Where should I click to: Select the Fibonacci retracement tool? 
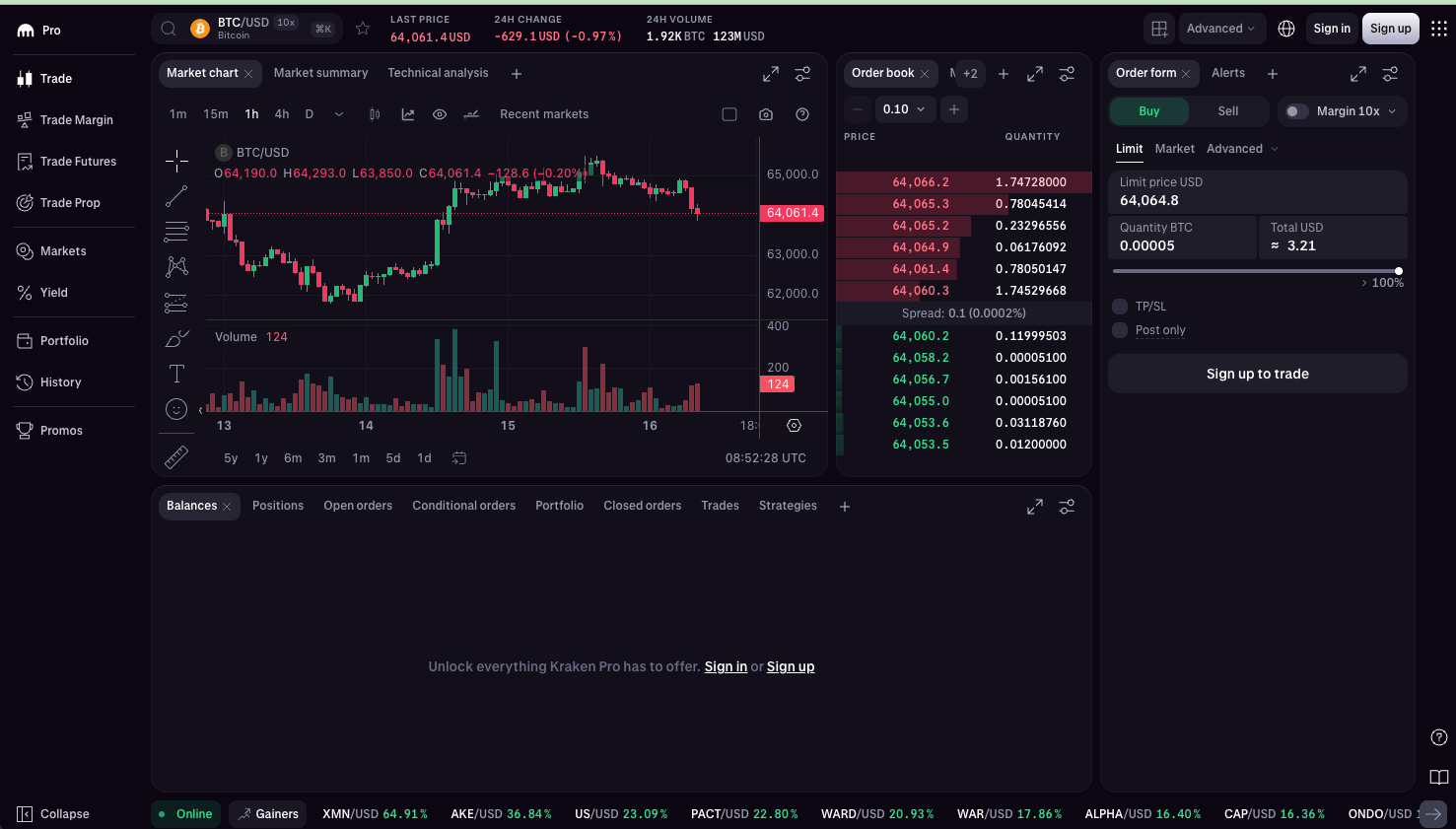[x=176, y=232]
